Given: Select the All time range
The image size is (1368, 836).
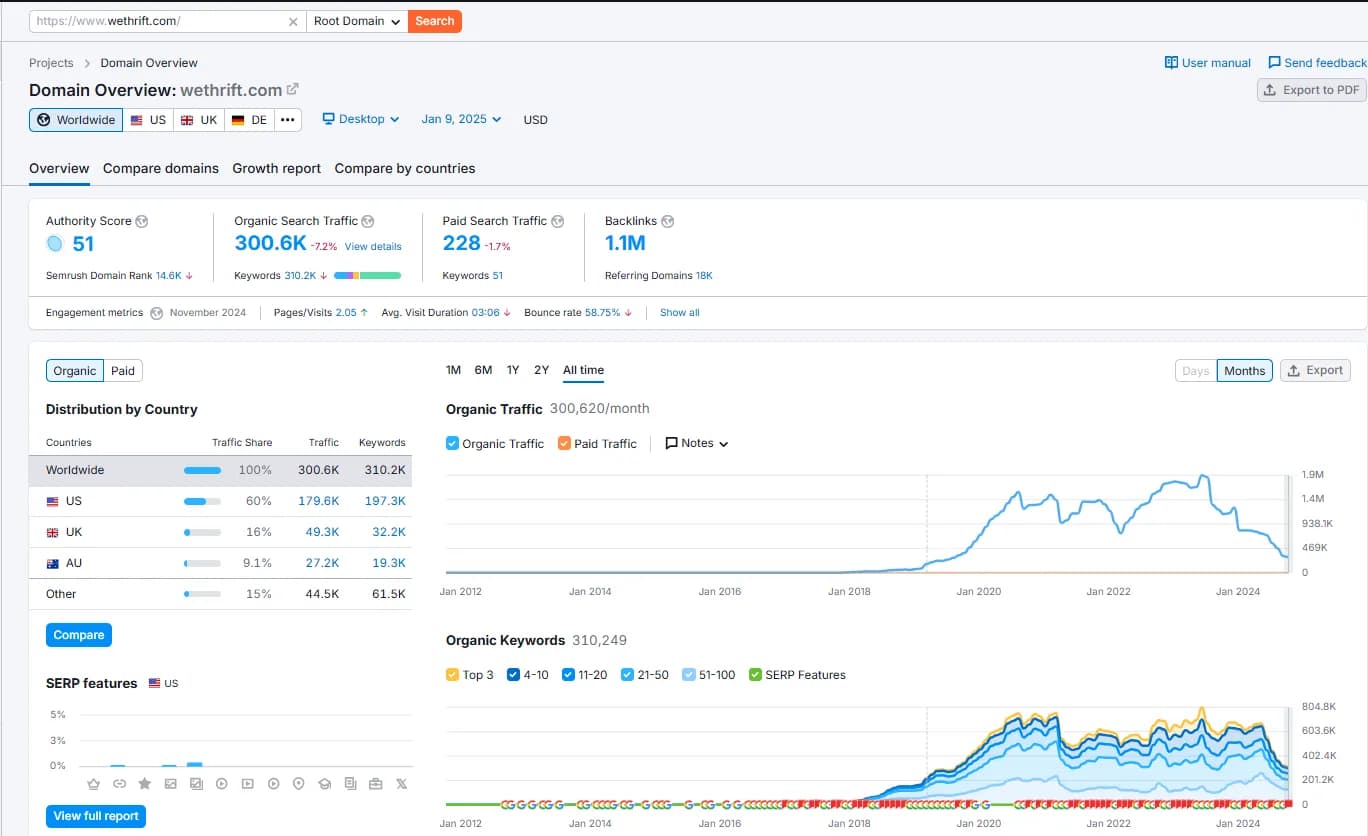Looking at the screenshot, I should point(583,370).
